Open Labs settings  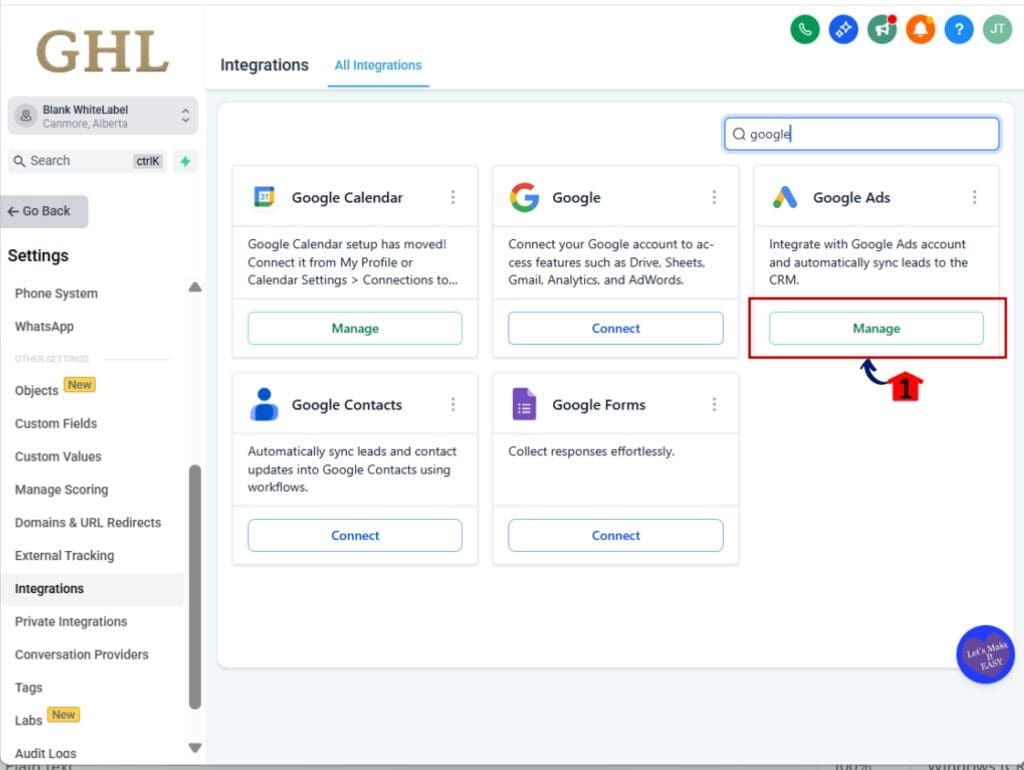28,720
